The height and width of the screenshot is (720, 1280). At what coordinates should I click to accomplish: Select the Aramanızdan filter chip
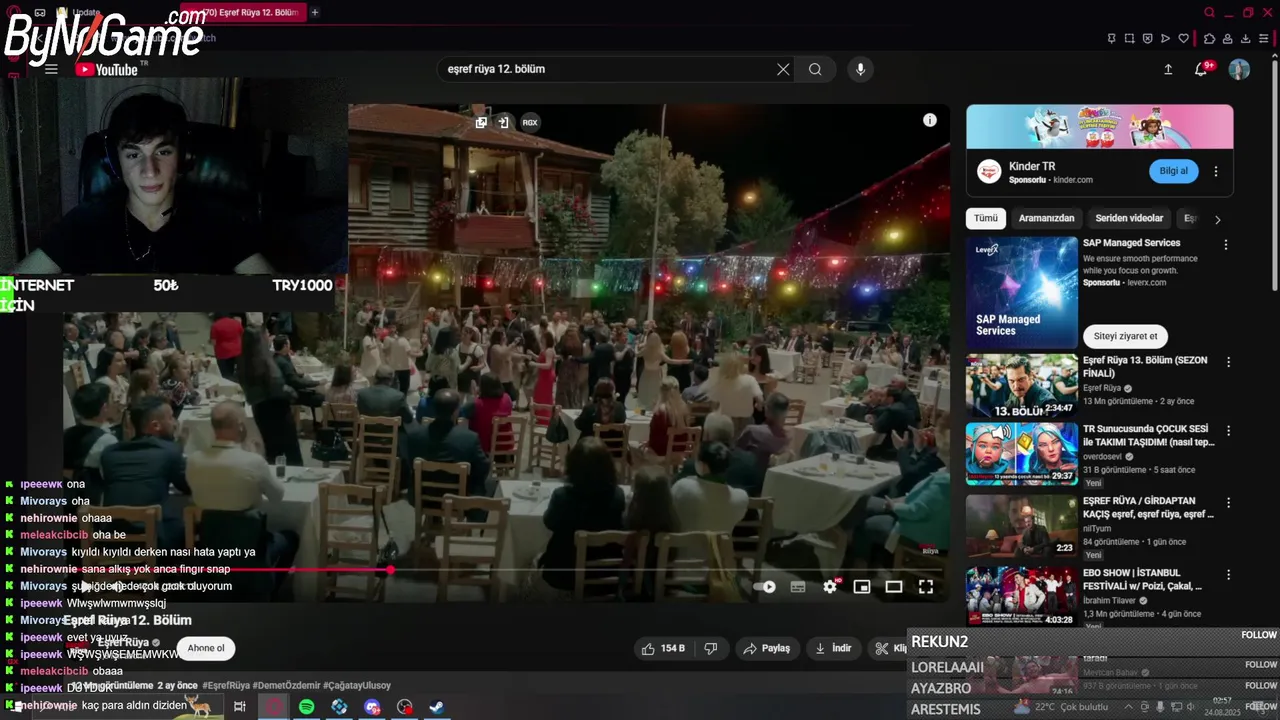[x=1046, y=218]
